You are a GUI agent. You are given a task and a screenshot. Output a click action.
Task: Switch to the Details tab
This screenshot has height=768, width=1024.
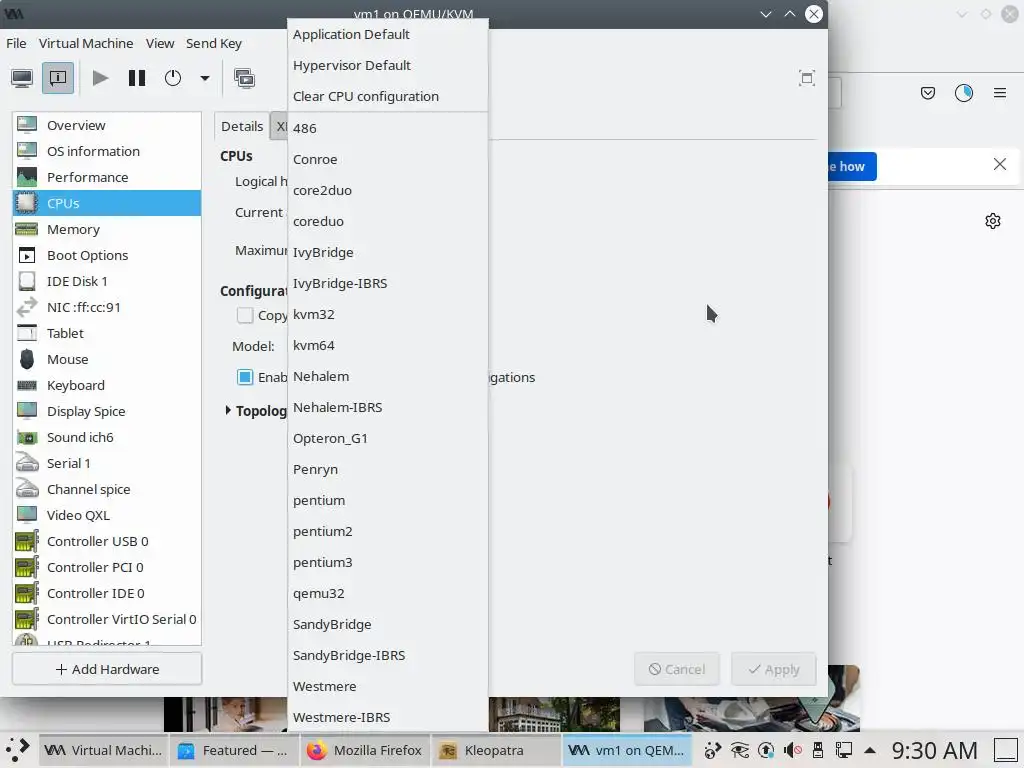pyautogui.click(x=242, y=126)
